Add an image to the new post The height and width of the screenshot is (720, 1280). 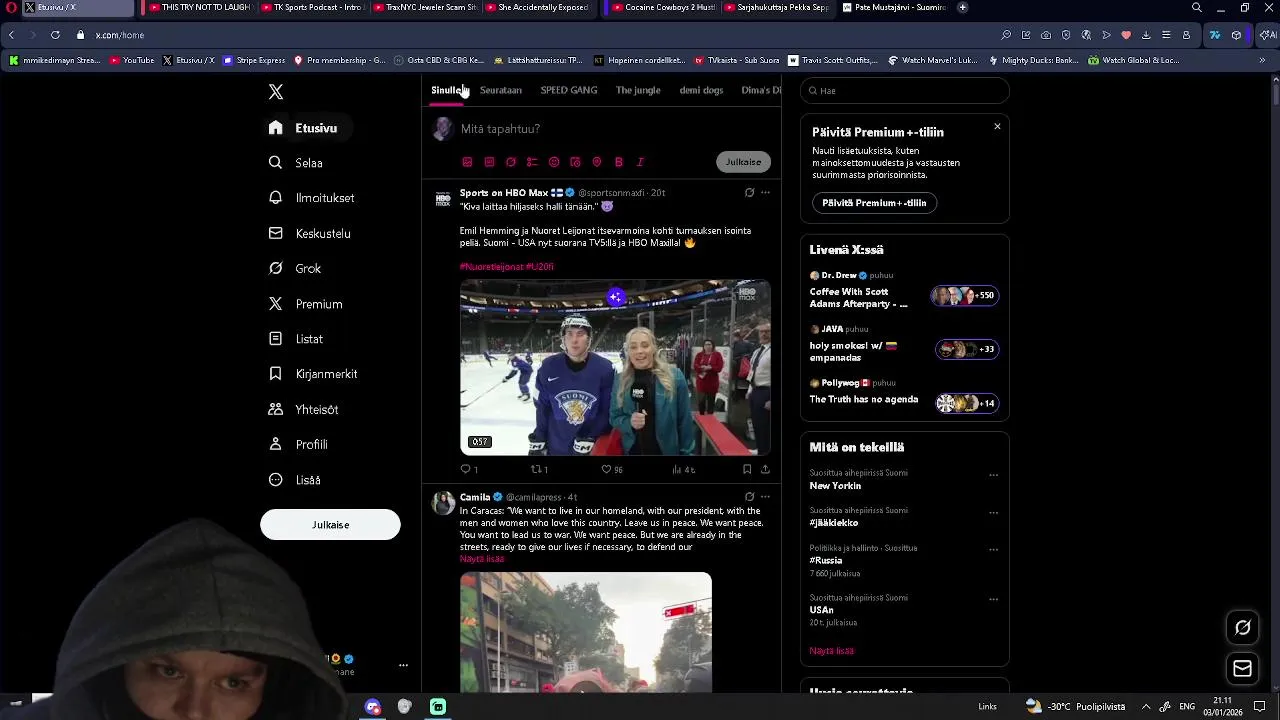tap(467, 162)
